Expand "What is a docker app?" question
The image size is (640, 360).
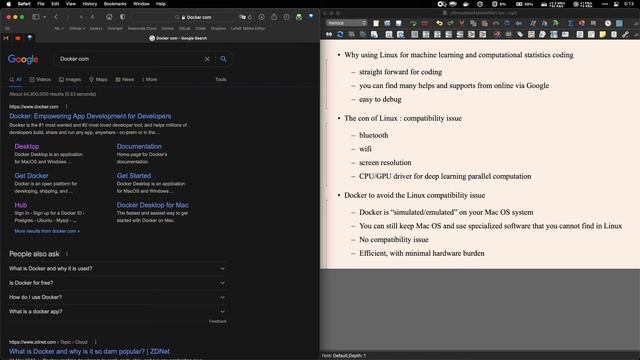[117, 311]
